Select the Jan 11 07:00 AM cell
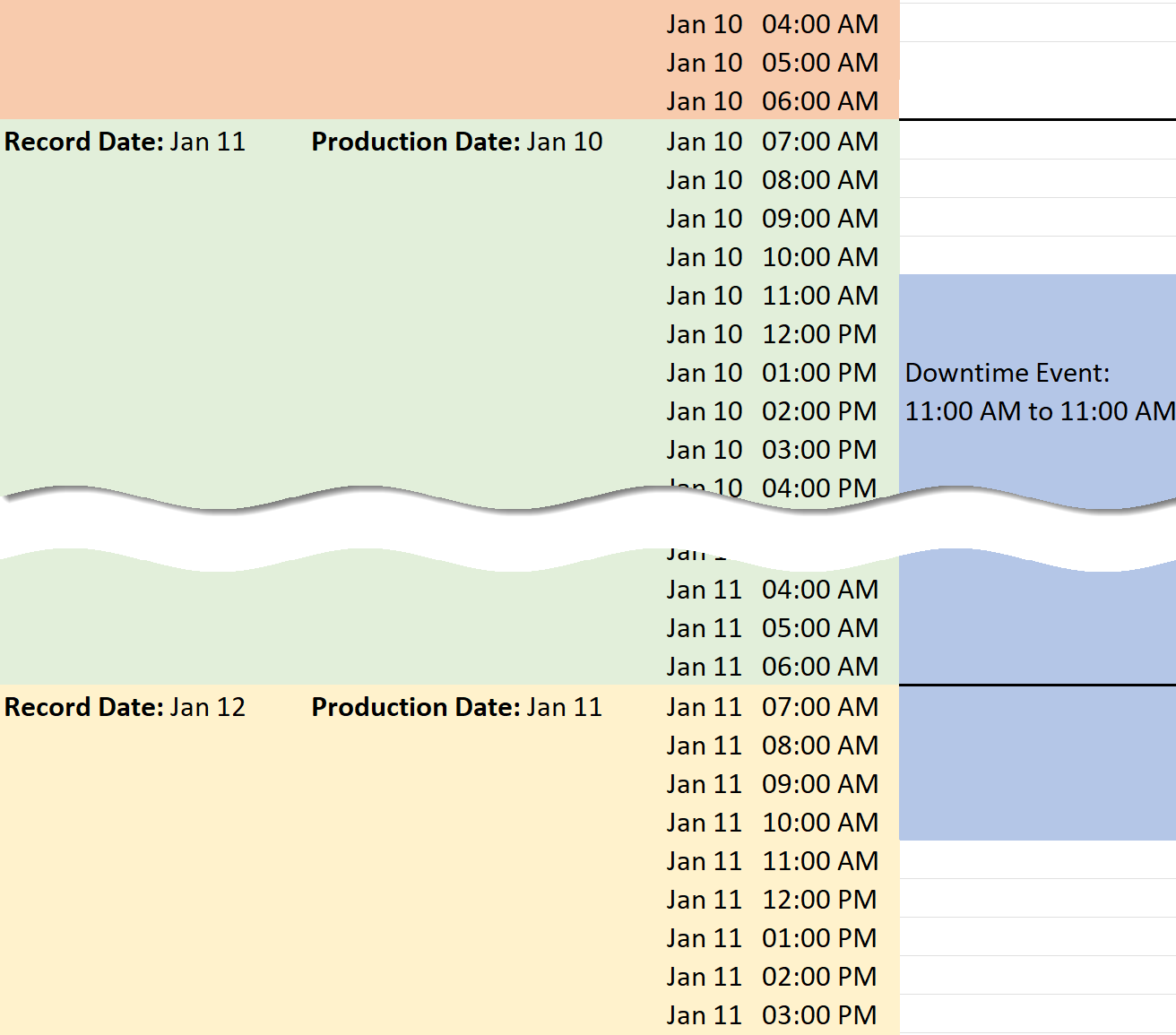Screen dimensions: 1176x1035 click(x=772, y=707)
